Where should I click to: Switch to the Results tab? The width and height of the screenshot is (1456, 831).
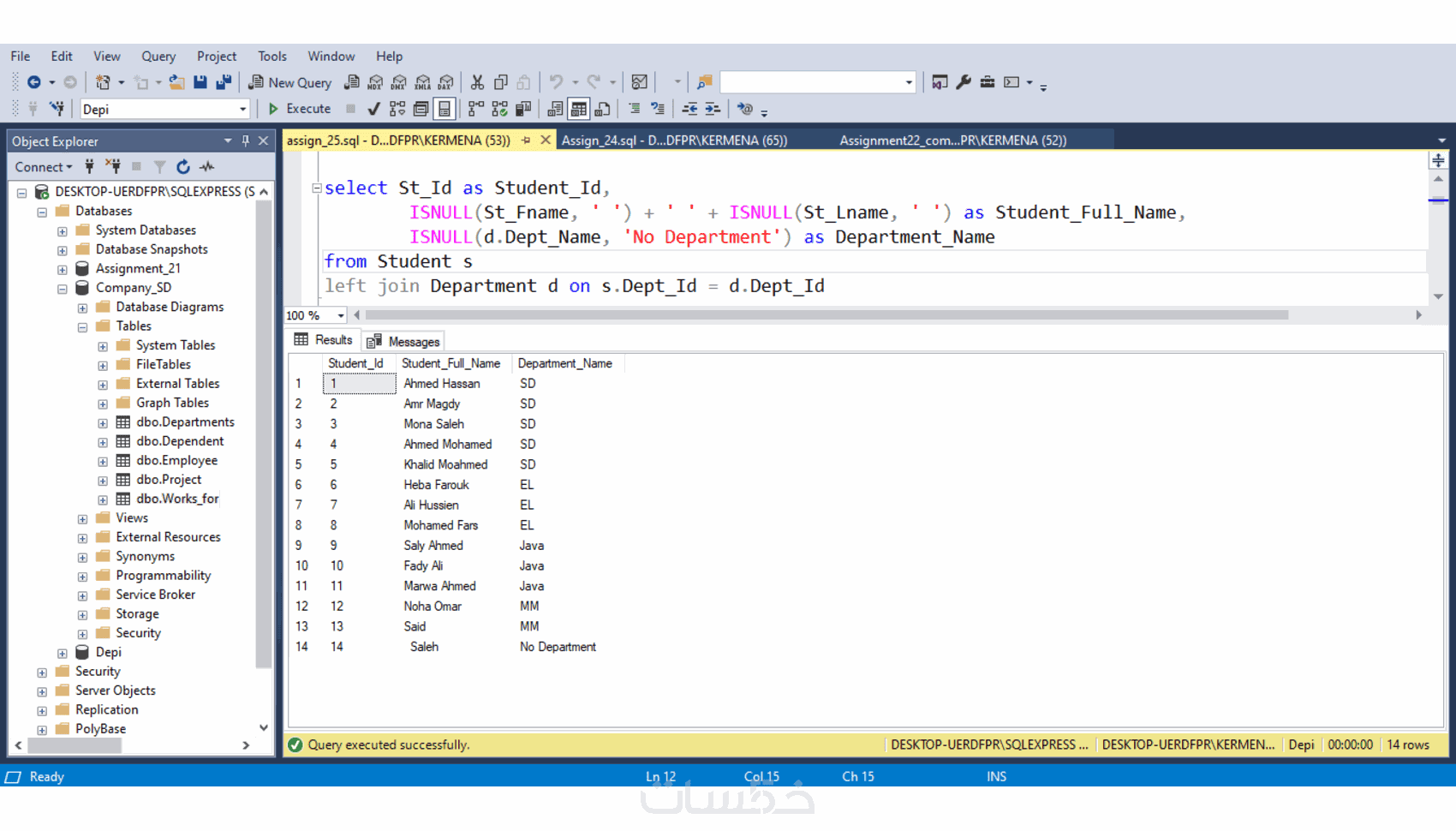click(x=324, y=340)
